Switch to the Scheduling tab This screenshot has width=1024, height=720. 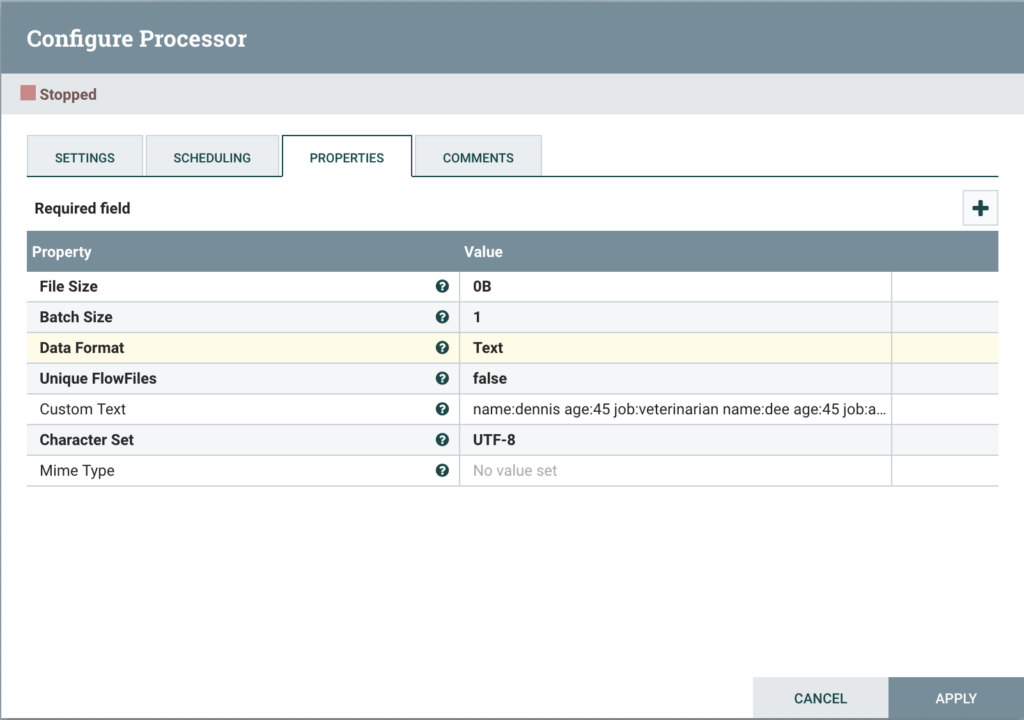[x=212, y=158]
